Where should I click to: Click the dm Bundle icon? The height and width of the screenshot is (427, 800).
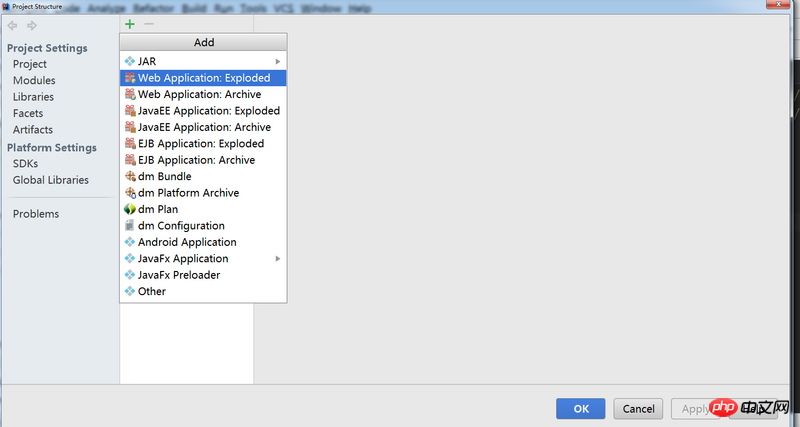coord(129,177)
